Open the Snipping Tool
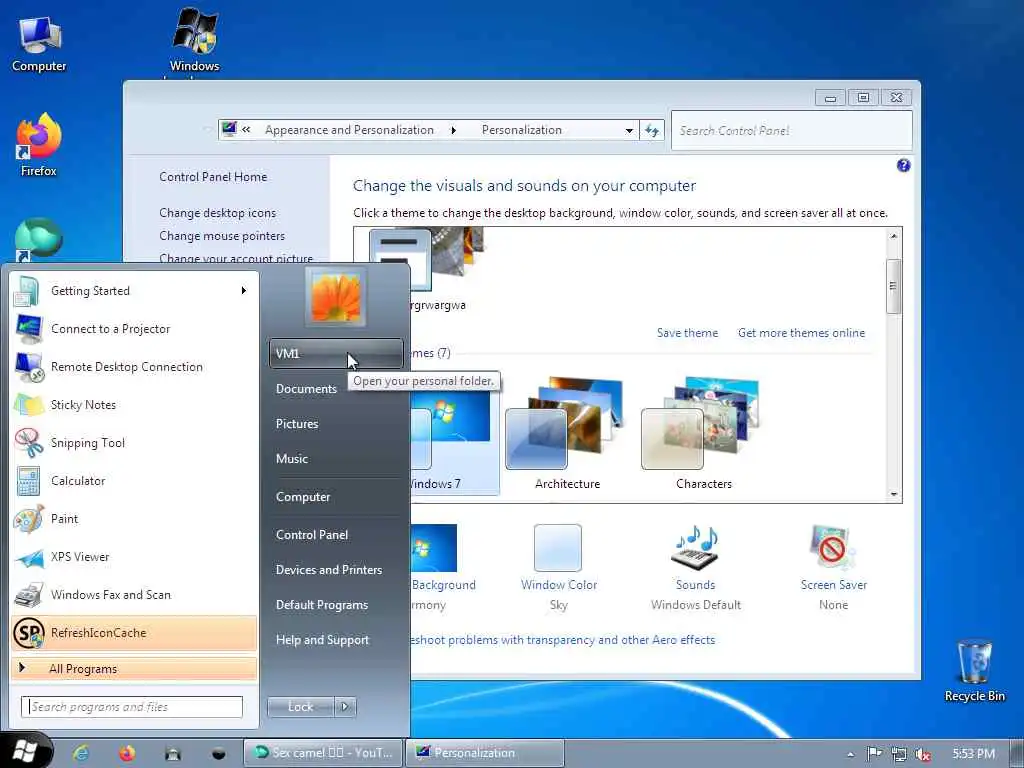This screenshot has height=768, width=1024. (x=134, y=442)
